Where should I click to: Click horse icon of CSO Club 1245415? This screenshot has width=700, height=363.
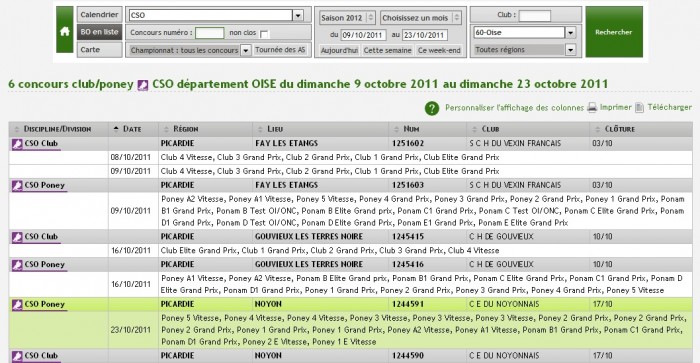[x=17, y=237]
